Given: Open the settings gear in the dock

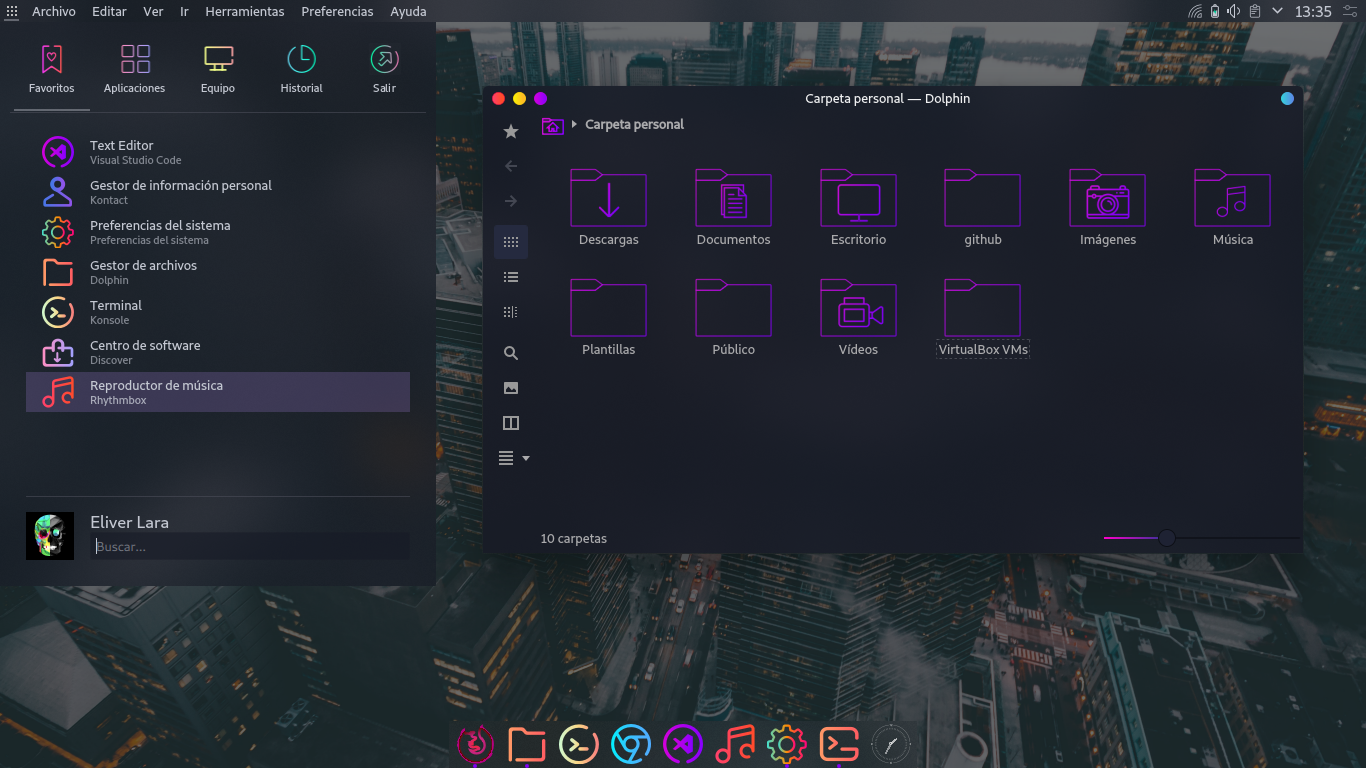Looking at the screenshot, I should [787, 744].
